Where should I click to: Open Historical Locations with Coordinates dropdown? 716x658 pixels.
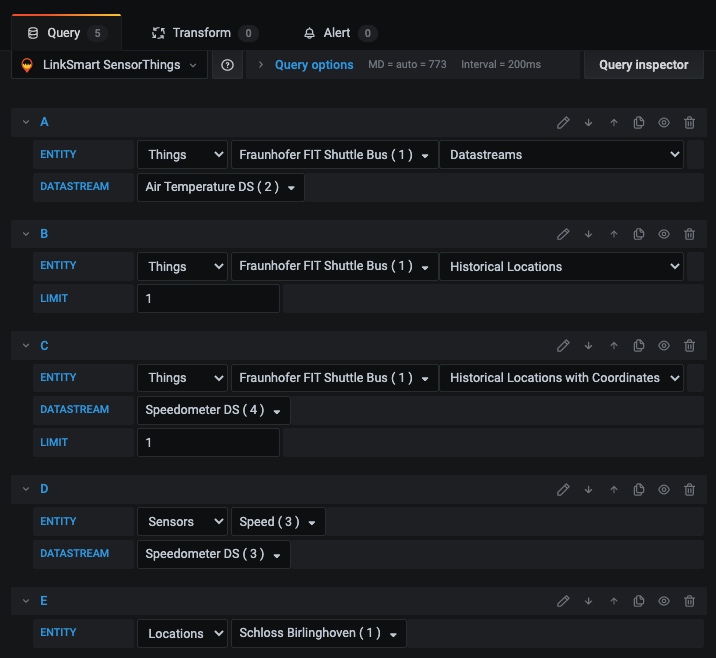click(561, 378)
